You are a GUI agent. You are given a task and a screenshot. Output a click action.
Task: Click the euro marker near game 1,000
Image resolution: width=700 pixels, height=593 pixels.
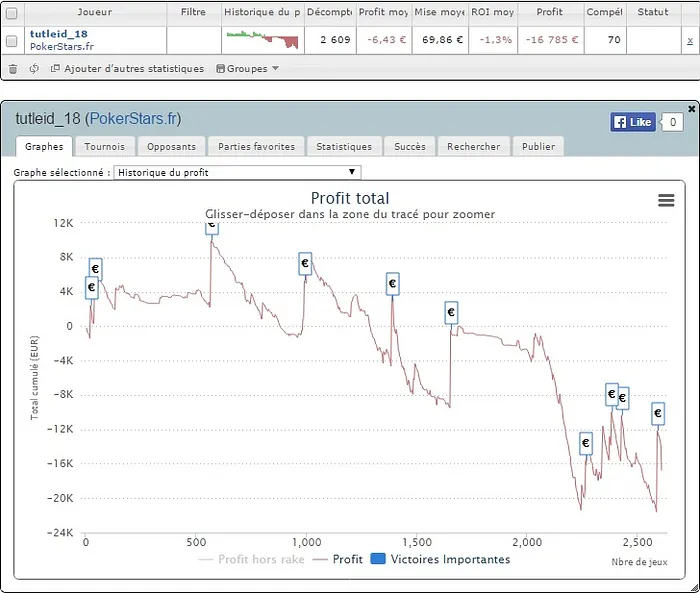point(305,263)
